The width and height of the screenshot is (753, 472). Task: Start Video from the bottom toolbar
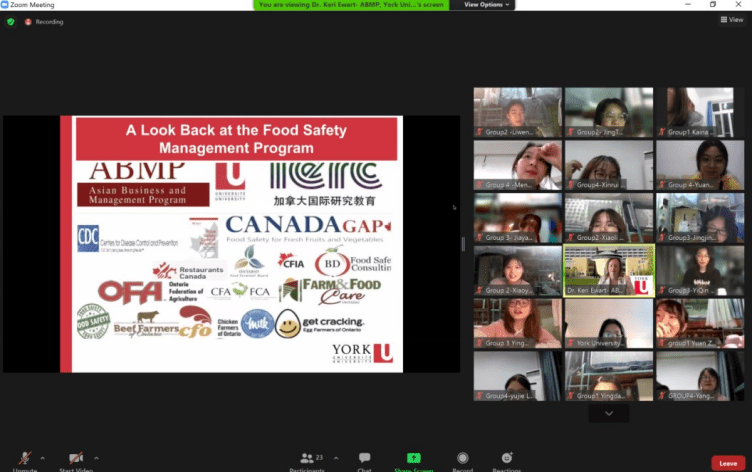click(x=76, y=459)
